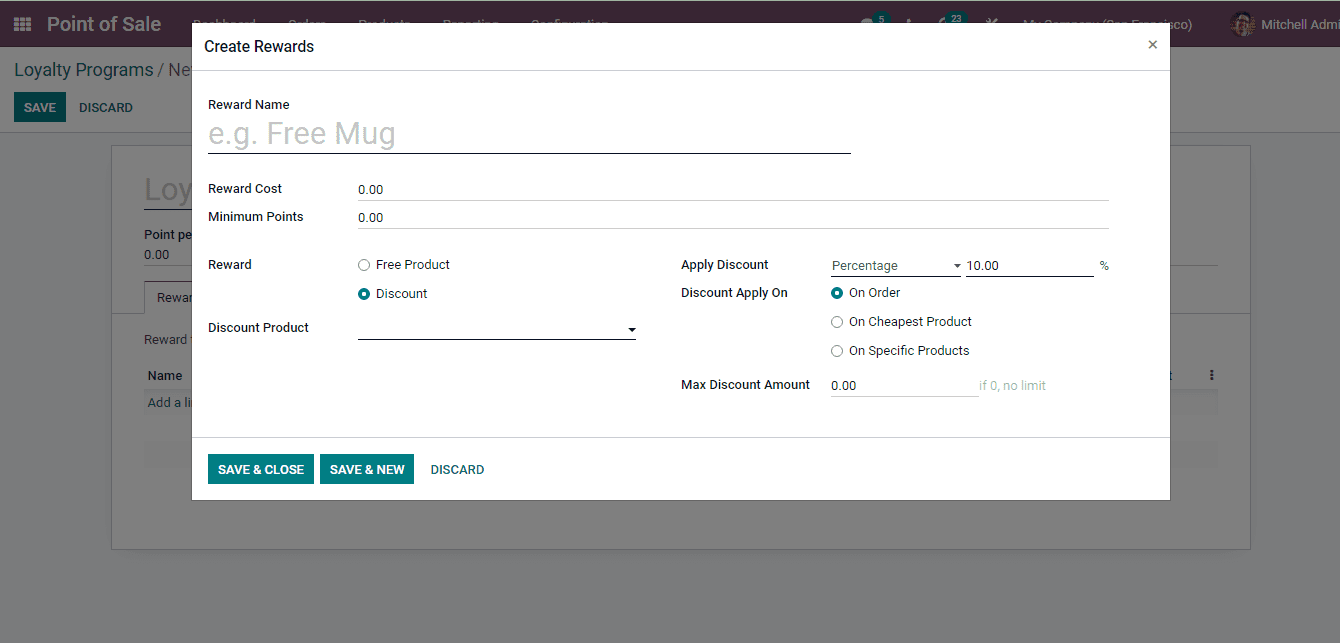This screenshot has height=643, width=1340.
Task: Click SAVE & NEW to add another reward
Action: (367, 468)
